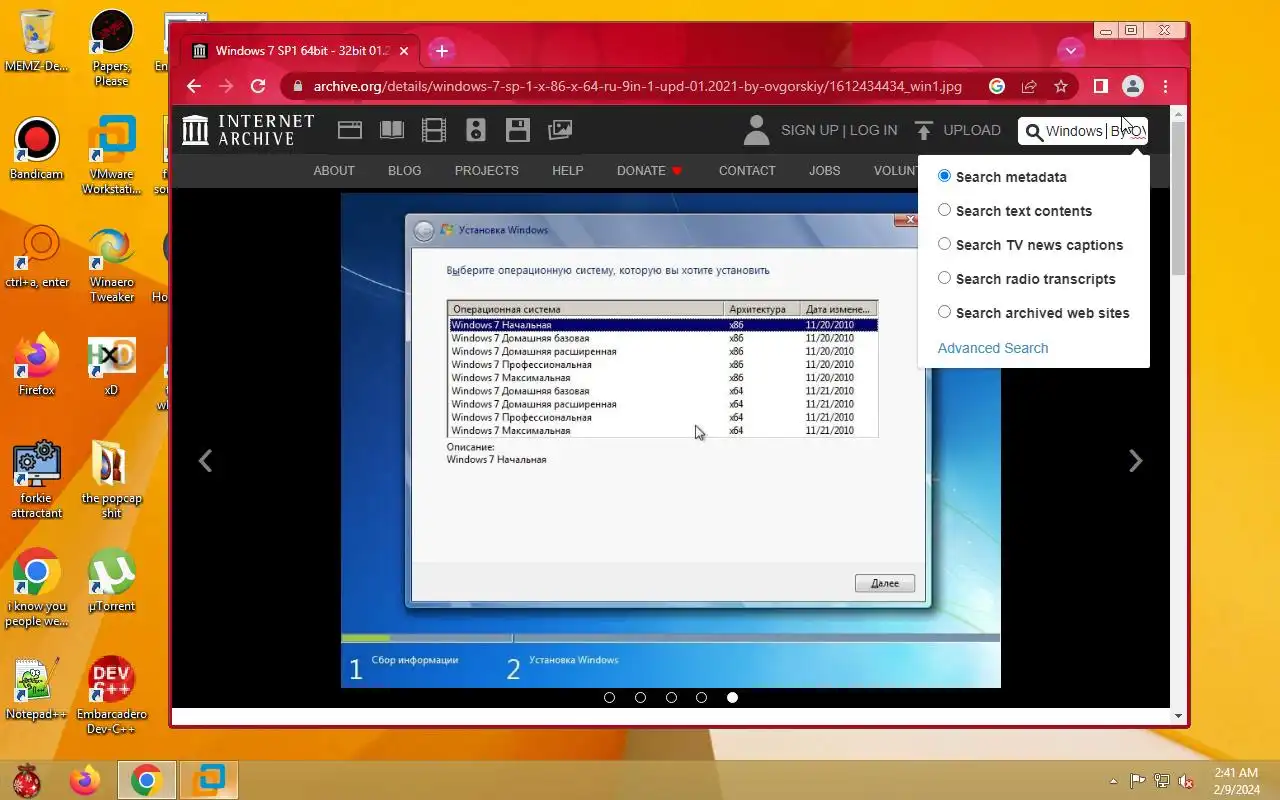The width and height of the screenshot is (1280, 800).
Task: Open PROJECTS menu item
Action: click(x=486, y=170)
